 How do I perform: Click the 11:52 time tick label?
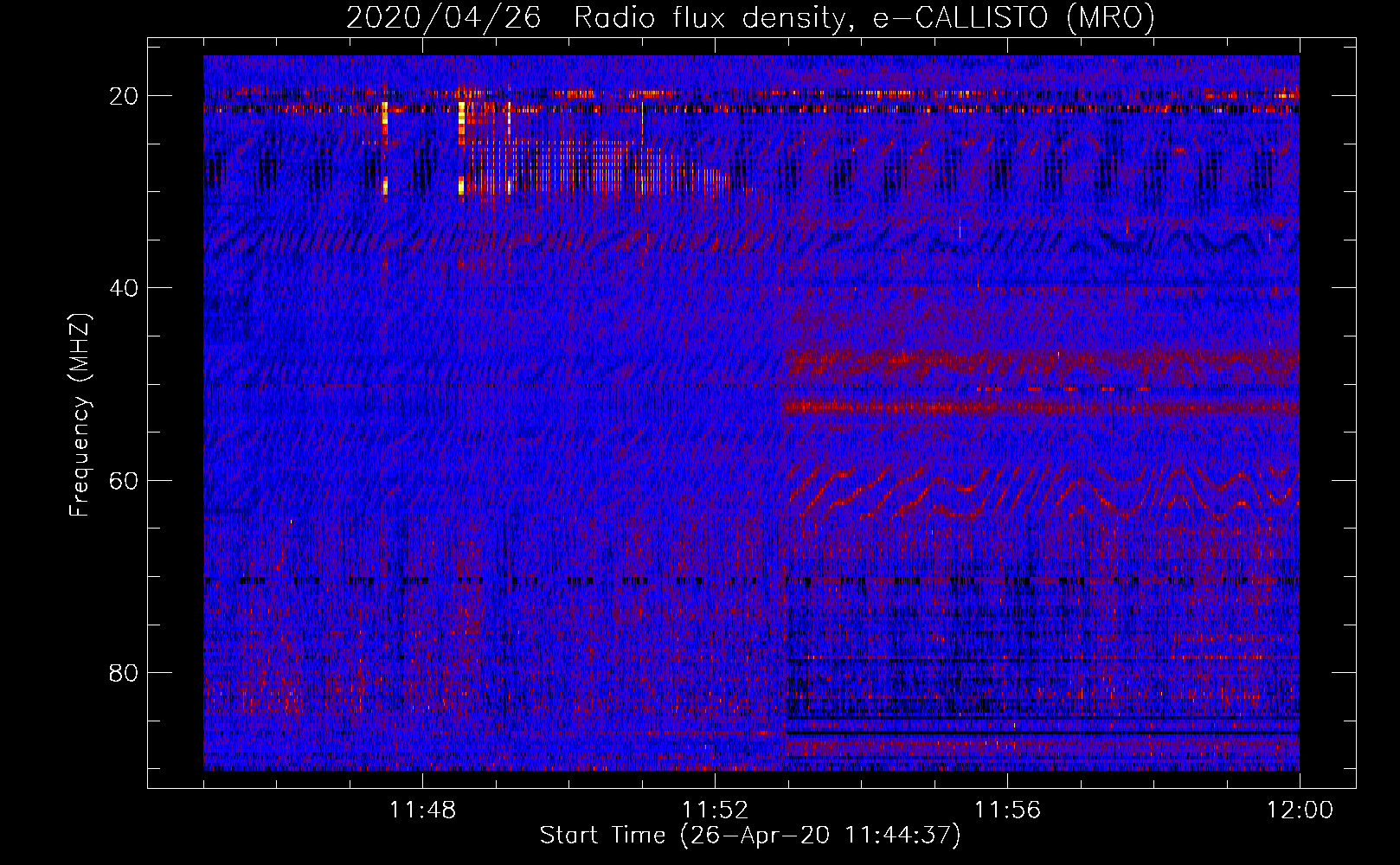[x=715, y=811]
